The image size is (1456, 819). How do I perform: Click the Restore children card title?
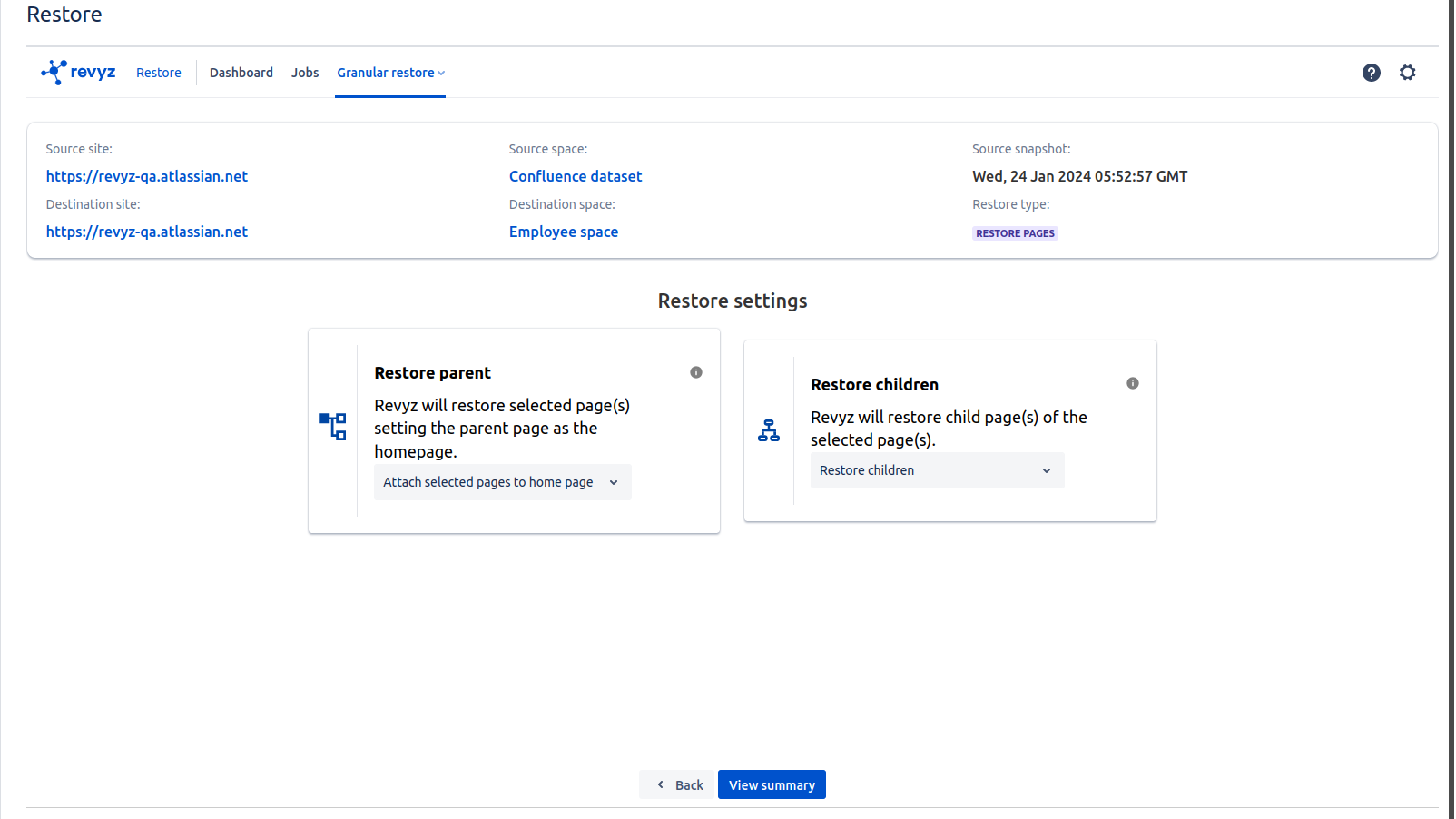(x=874, y=385)
